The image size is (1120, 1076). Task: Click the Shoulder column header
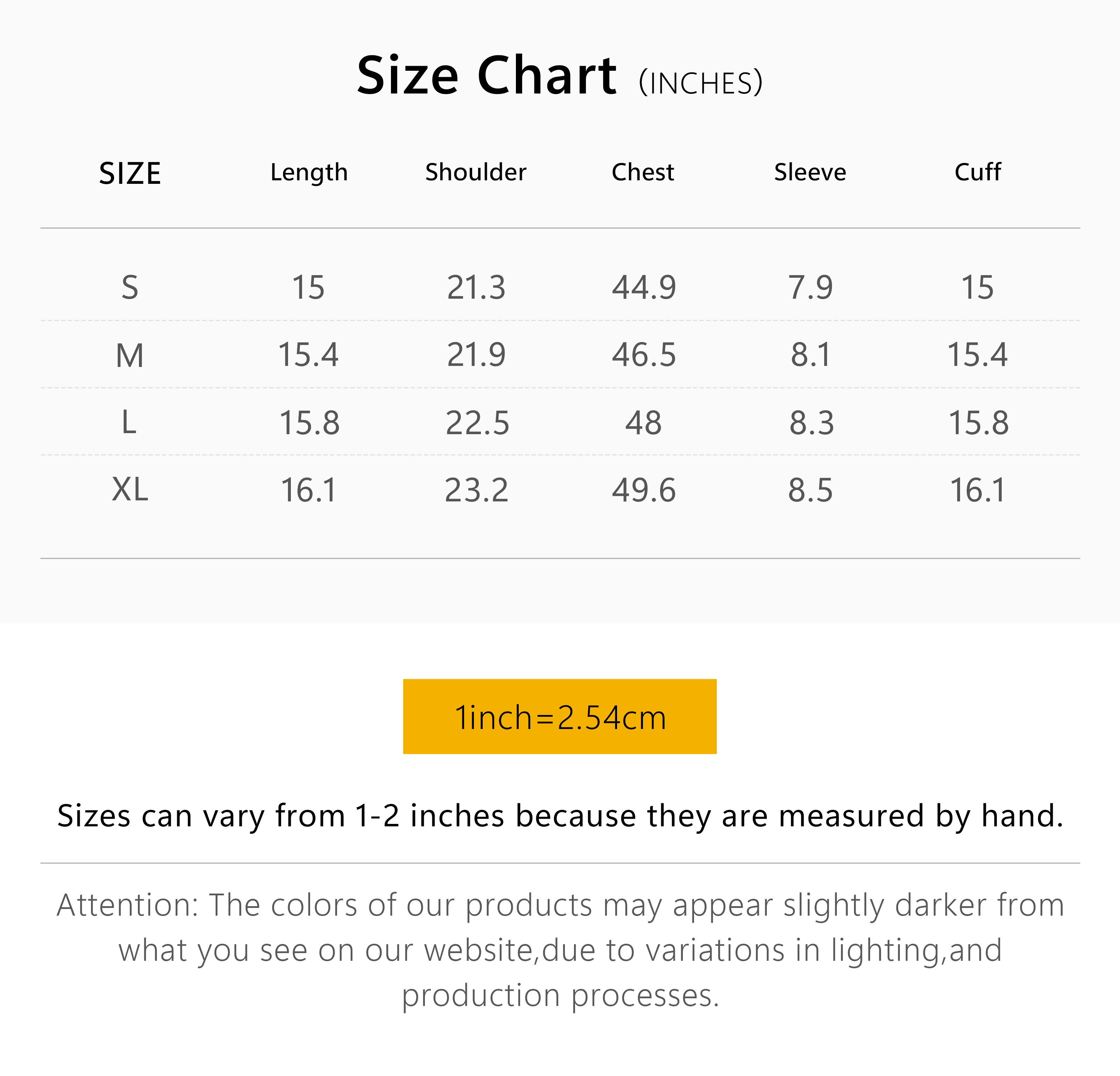(475, 172)
